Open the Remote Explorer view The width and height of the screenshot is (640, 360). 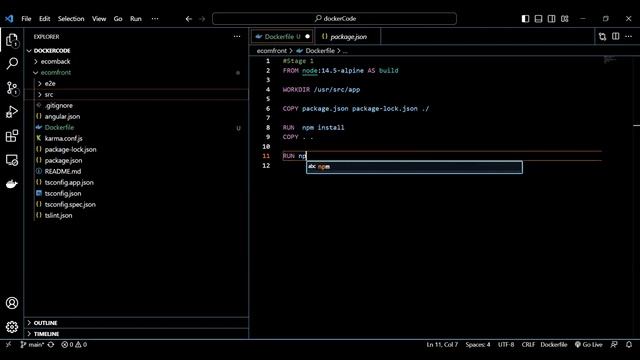[x=12, y=160]
